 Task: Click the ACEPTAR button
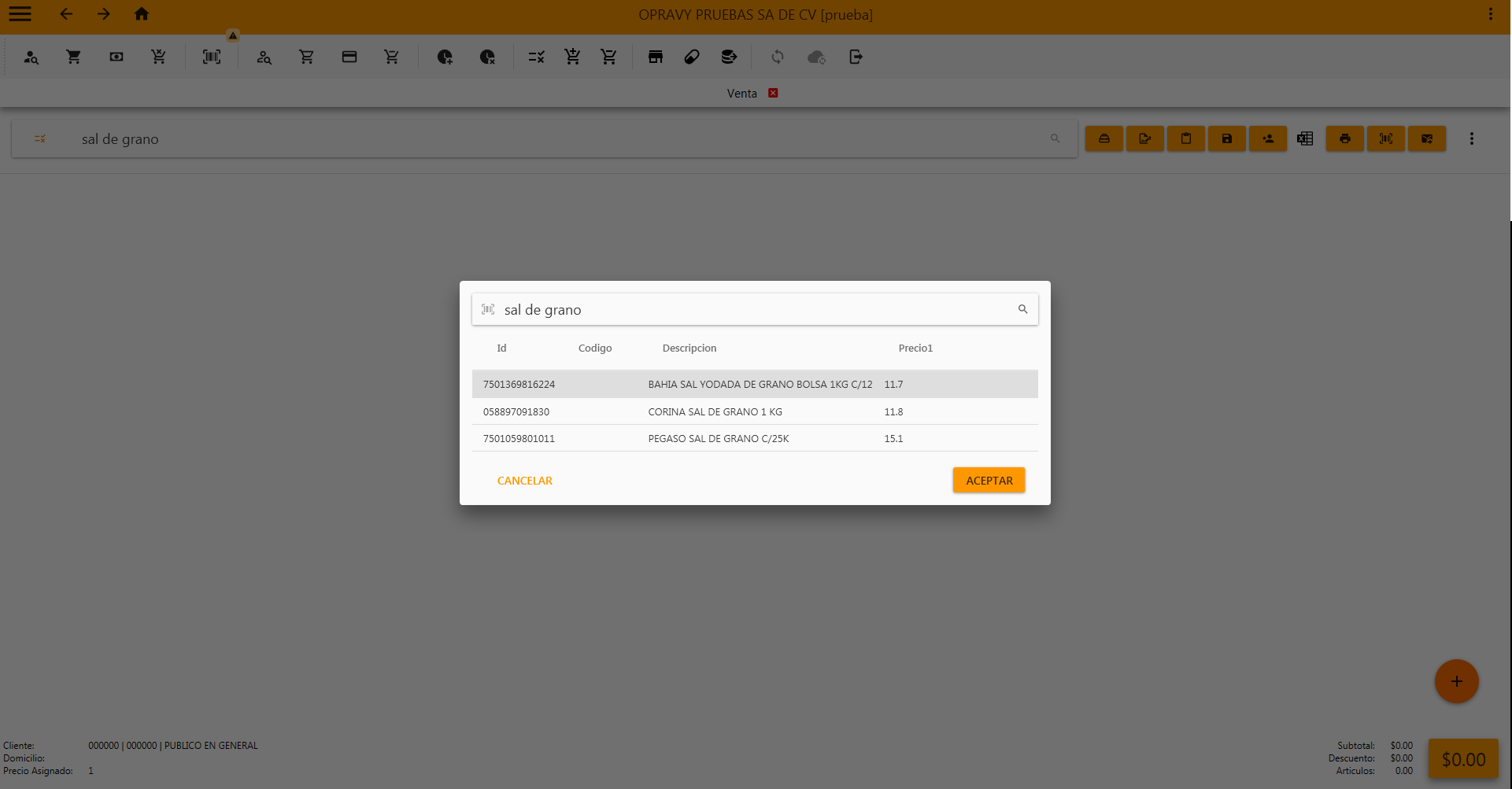[x=989, y=481]
